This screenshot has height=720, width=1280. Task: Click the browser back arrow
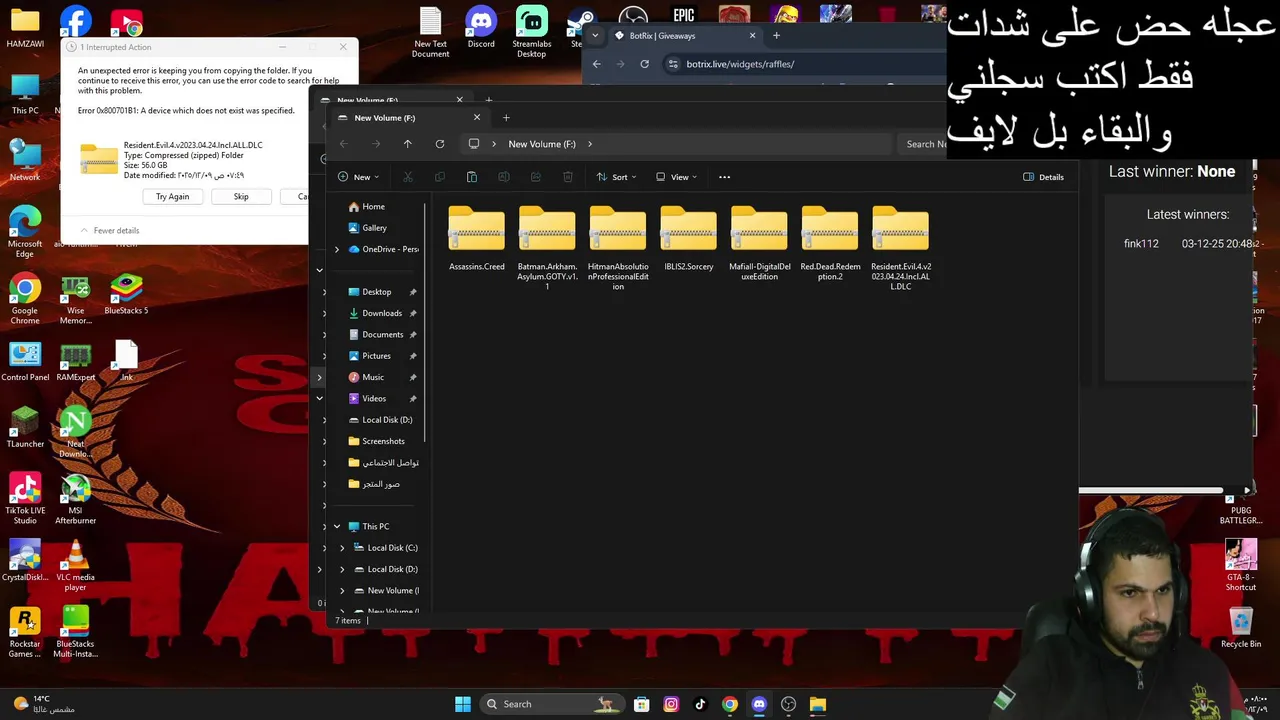pyautogui.click(x=597, y=64)
